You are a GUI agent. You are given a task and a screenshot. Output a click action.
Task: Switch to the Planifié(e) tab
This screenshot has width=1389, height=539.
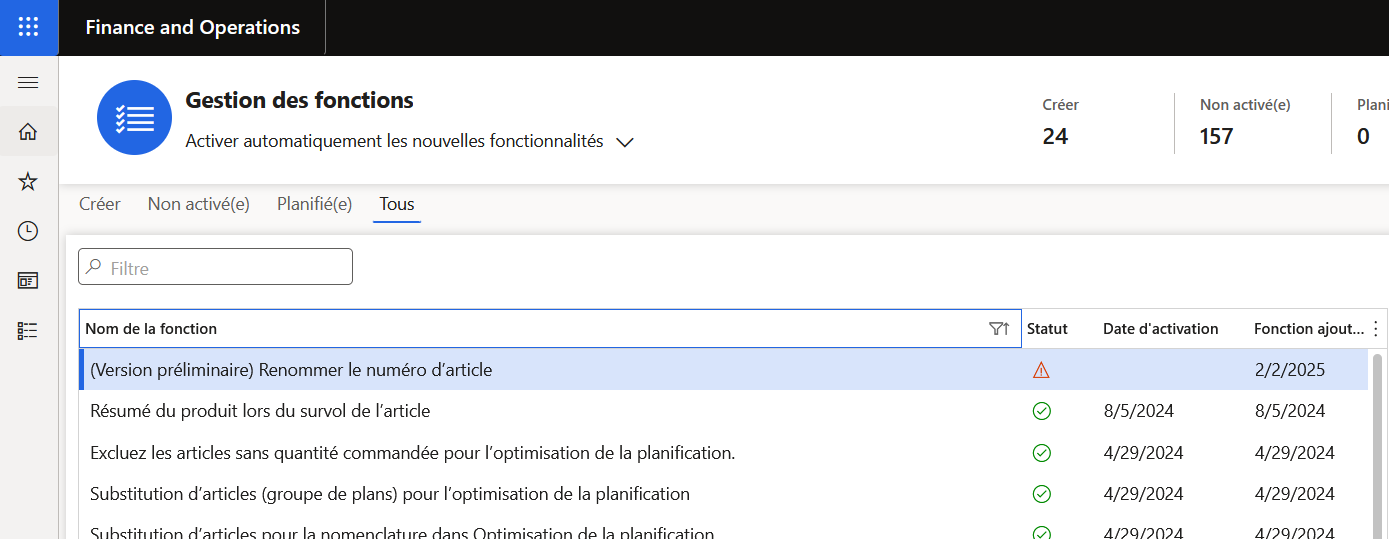[314, 204]
